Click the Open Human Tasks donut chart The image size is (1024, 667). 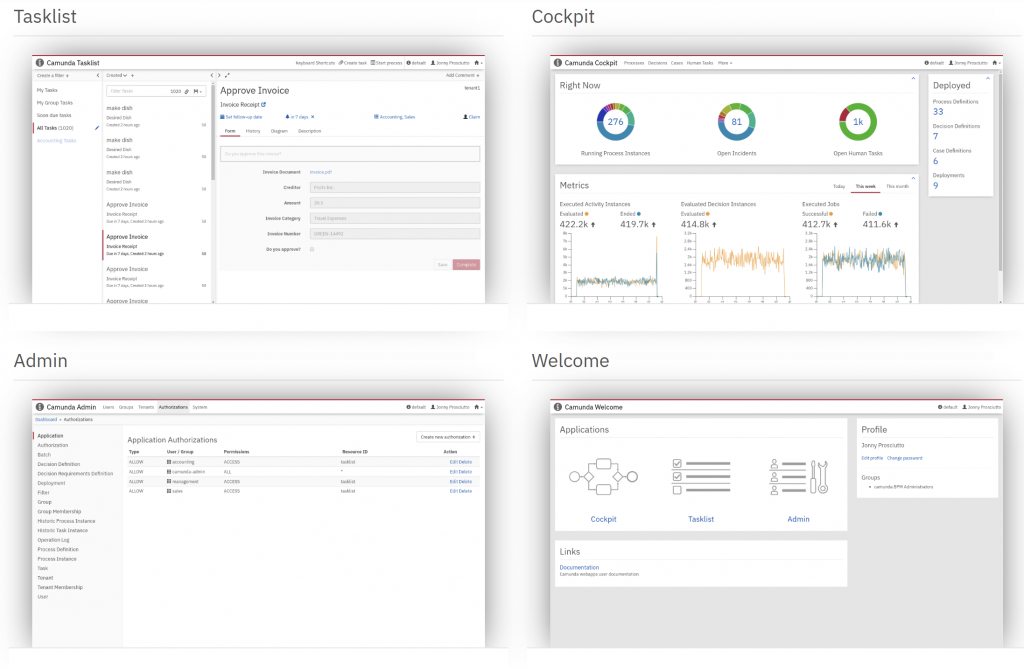pos(857,122)
